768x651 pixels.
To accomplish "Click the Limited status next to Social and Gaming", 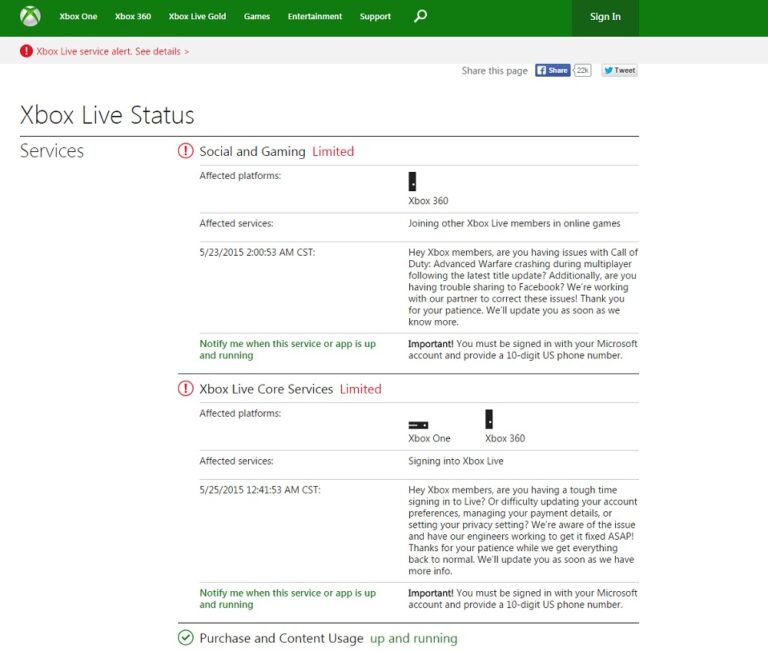I will point(333,151).
